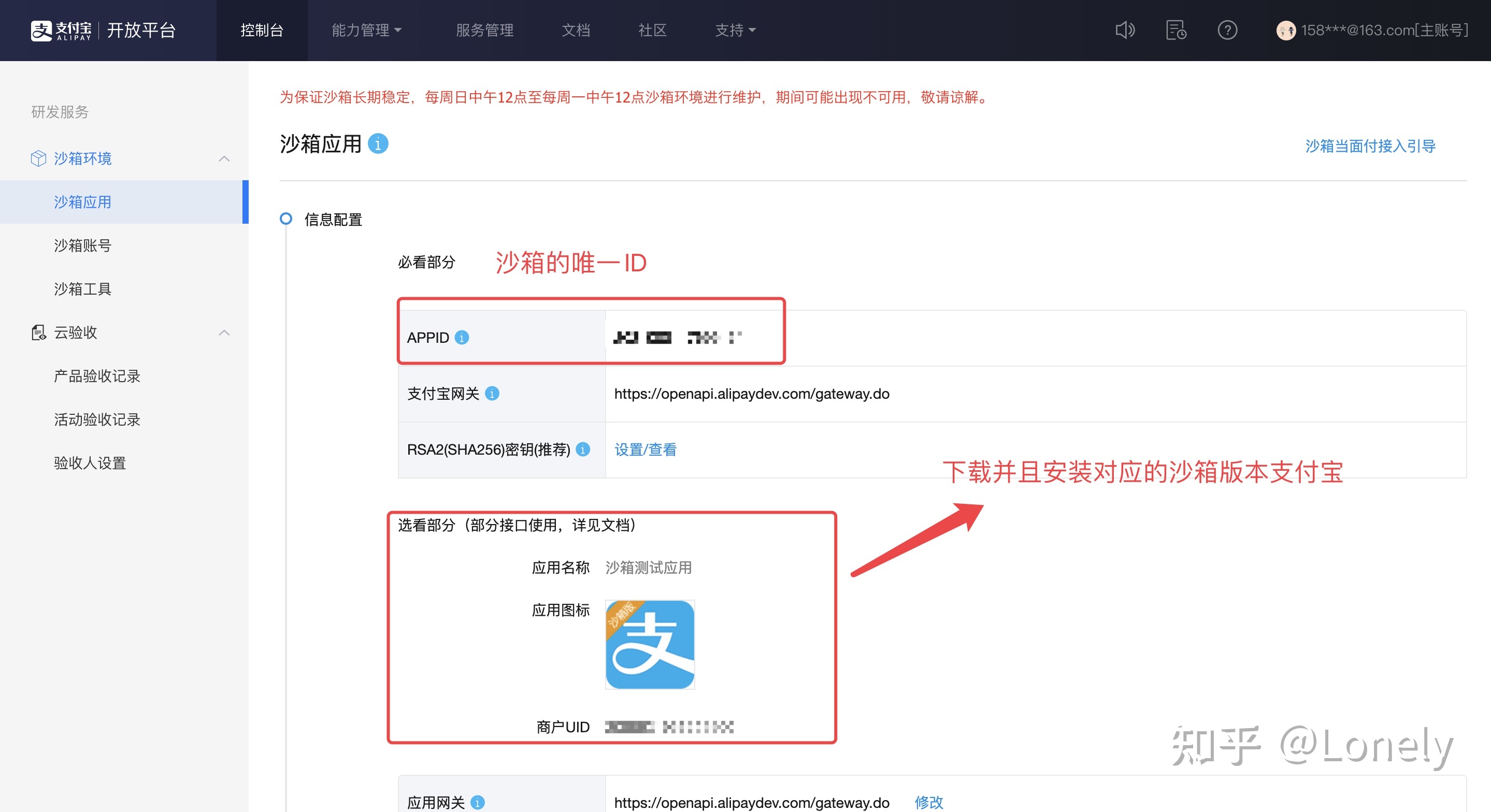
Task: Open the help question mark icon
Action: coord(1227,30)
